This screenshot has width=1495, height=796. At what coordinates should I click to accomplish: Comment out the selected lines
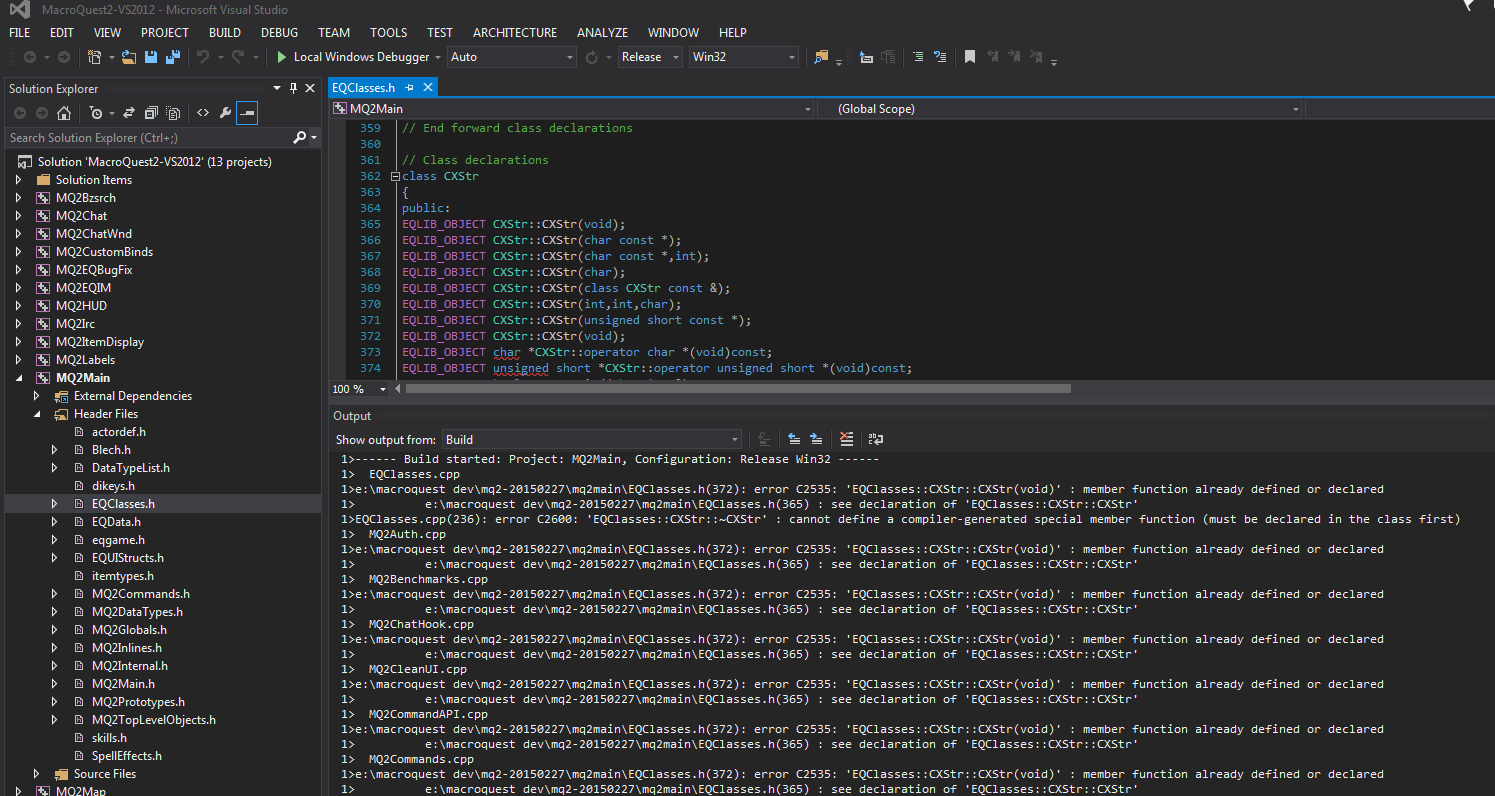[918, 57]
